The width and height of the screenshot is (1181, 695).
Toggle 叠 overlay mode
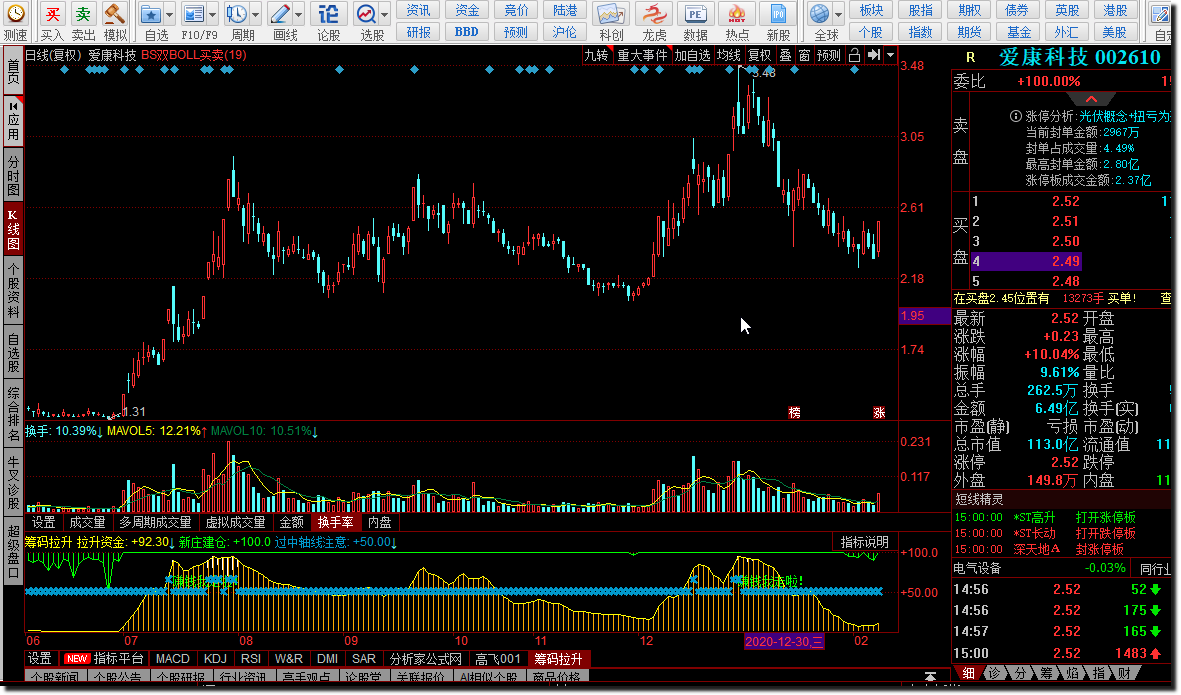coord(786,55)
